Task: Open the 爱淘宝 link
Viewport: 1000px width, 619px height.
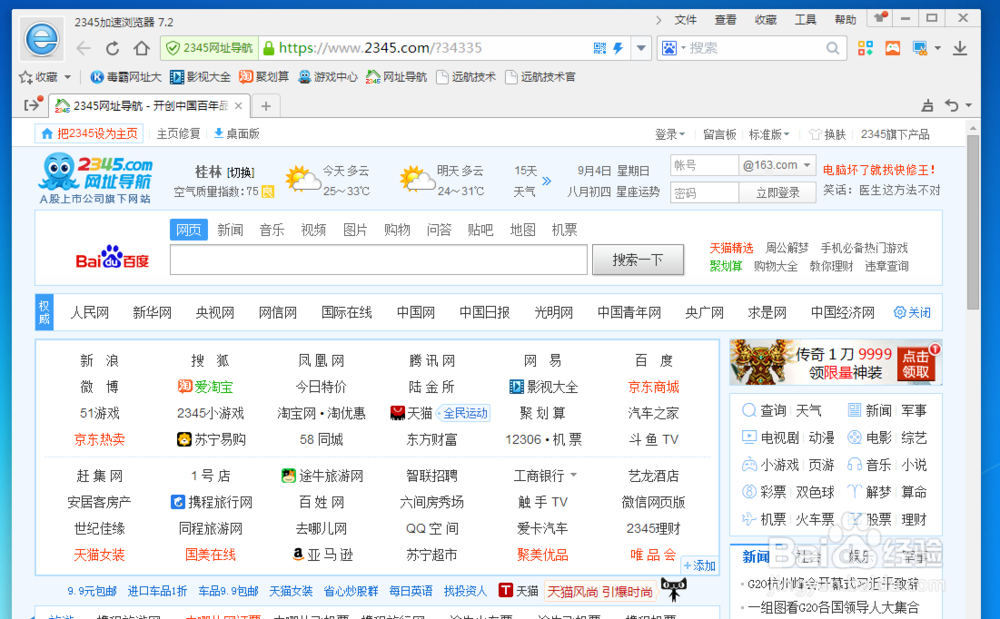Action: click(205, 387)
